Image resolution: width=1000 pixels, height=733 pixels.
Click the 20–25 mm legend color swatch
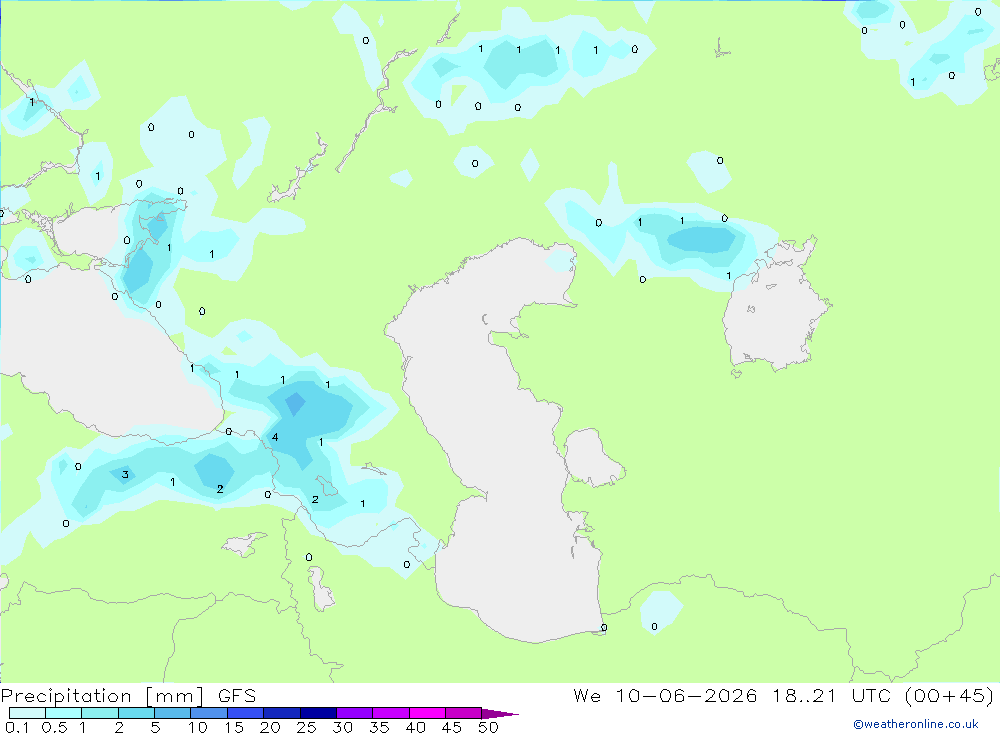pos(282,713)
